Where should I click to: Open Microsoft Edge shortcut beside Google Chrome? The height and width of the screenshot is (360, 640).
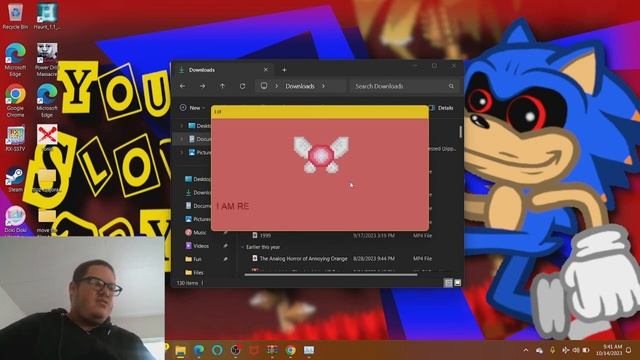(47, 100)
